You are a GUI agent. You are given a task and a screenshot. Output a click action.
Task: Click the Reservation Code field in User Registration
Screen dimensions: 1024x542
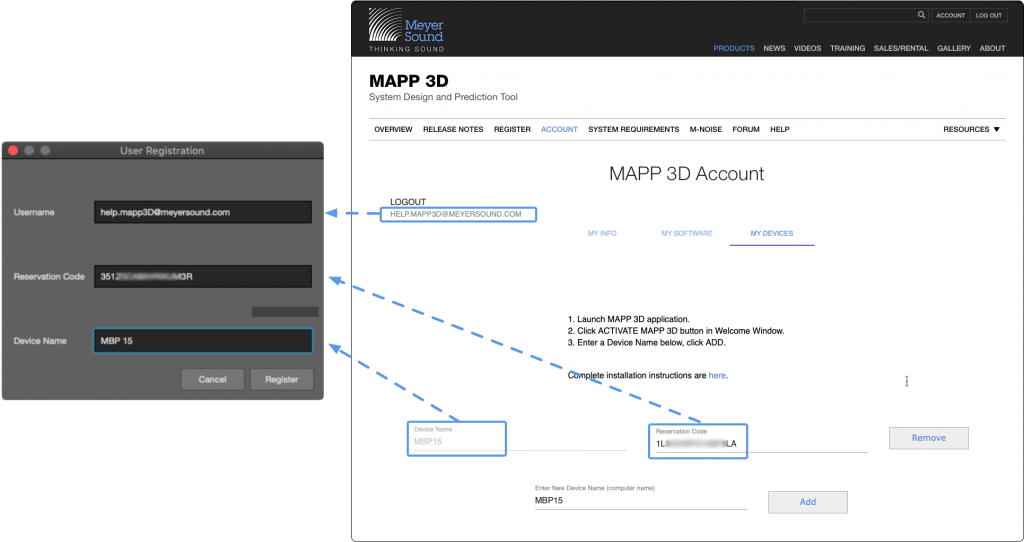click(203, 276)
